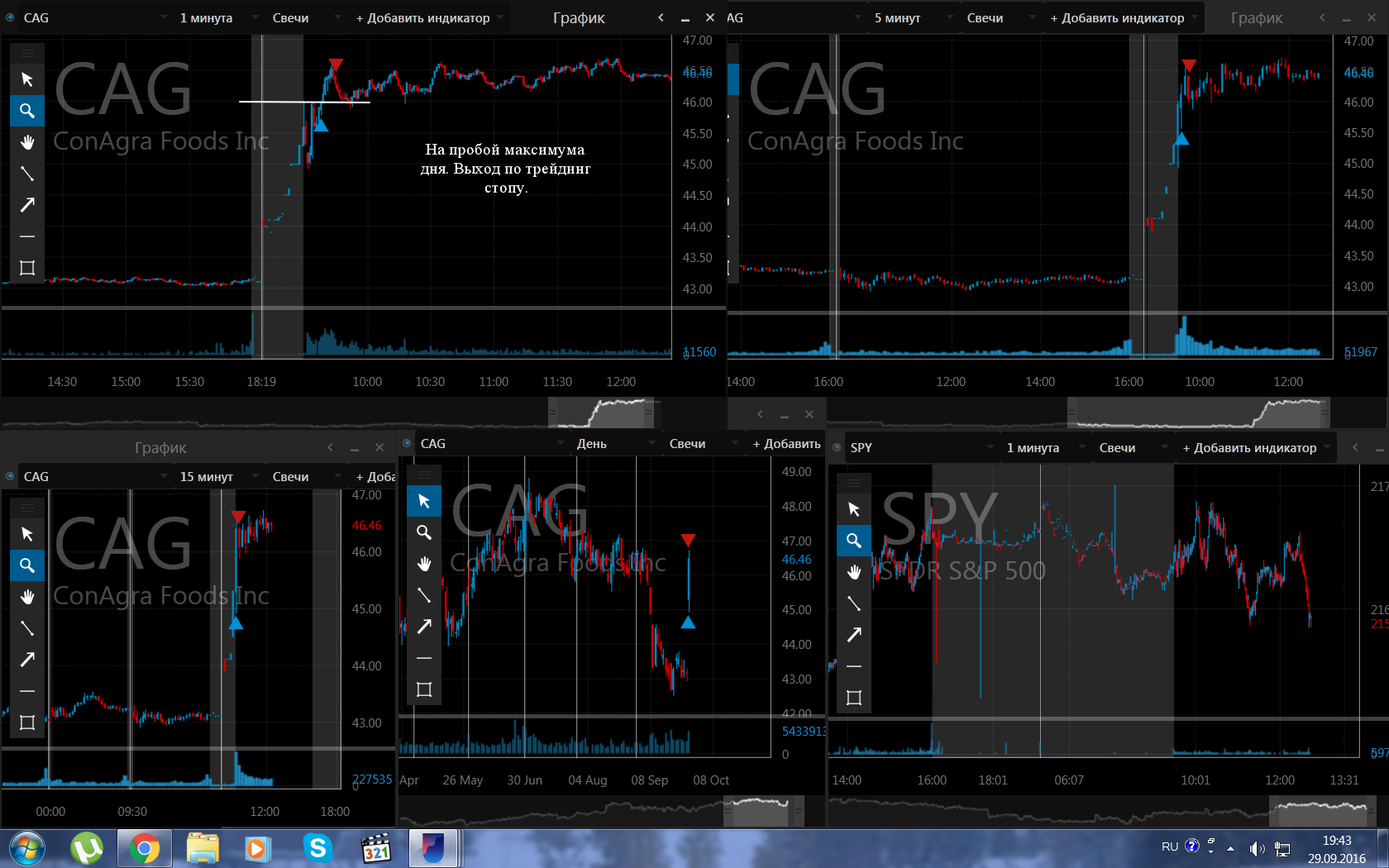Select the rectangle tool in the CAG 15-minute chart

27,723
